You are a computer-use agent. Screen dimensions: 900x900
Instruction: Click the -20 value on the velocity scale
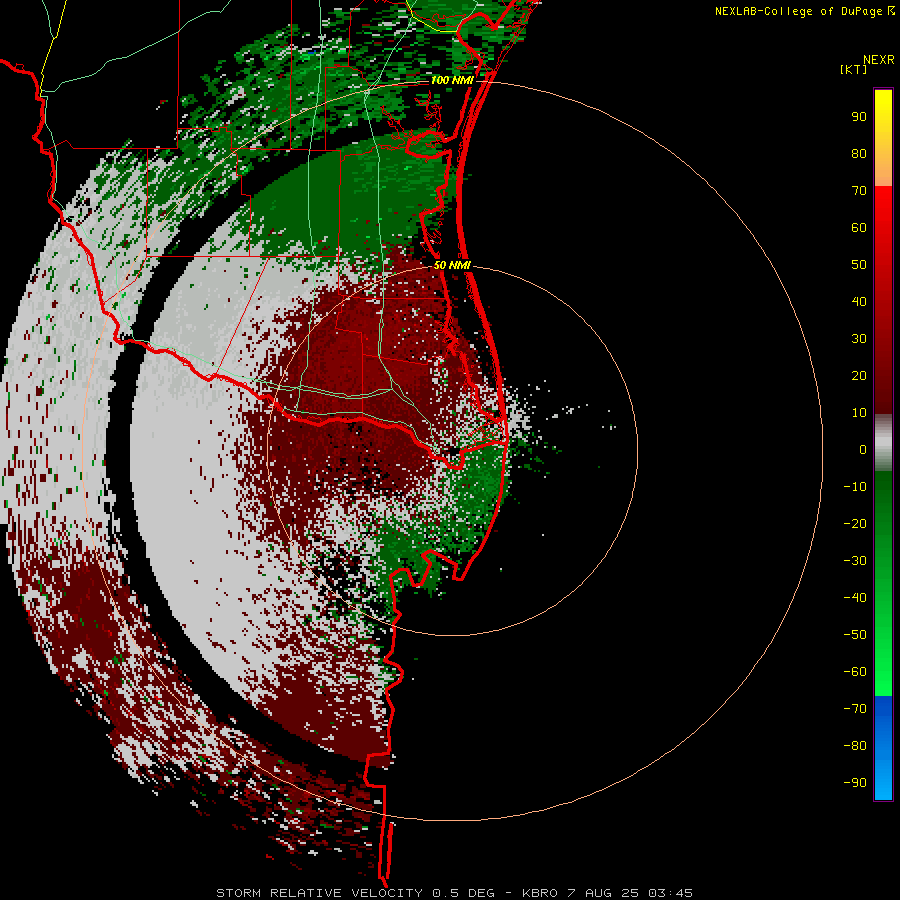855,524
